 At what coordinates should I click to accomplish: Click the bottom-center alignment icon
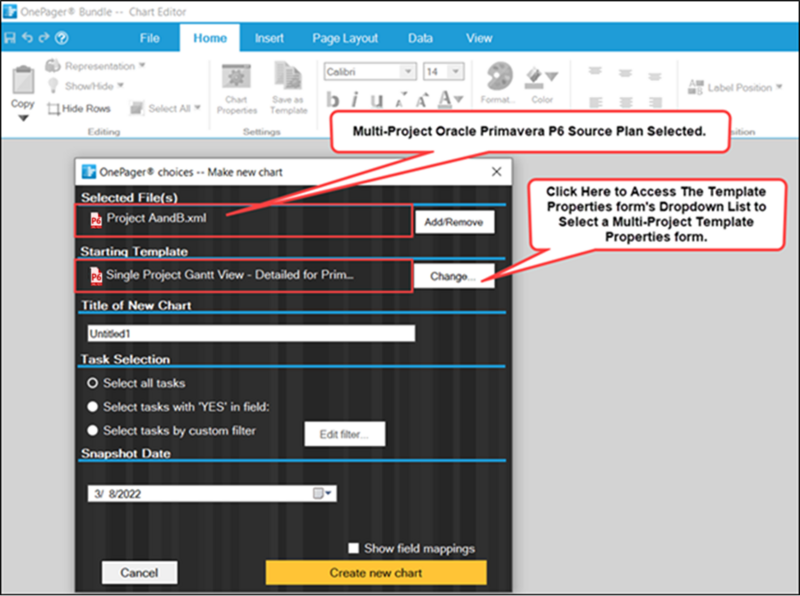[626, 103]
